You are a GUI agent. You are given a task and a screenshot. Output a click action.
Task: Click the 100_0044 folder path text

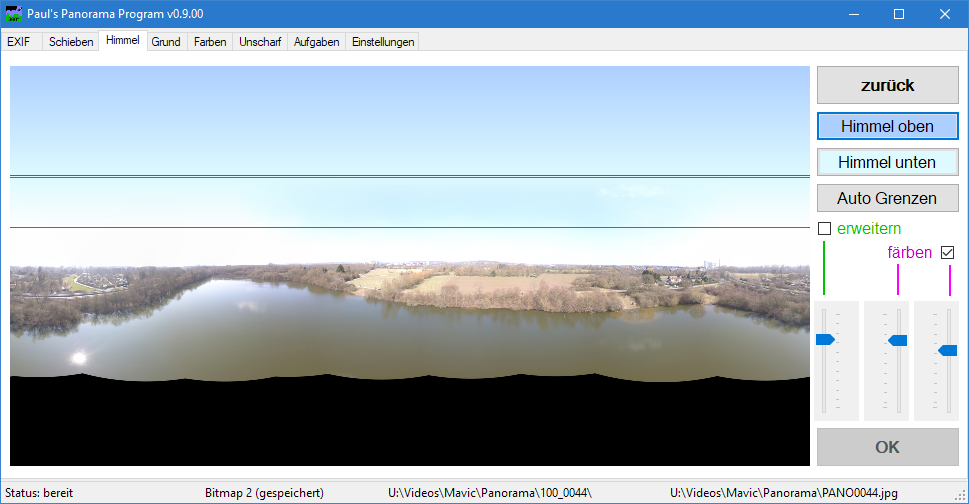(x=490, y=493)
